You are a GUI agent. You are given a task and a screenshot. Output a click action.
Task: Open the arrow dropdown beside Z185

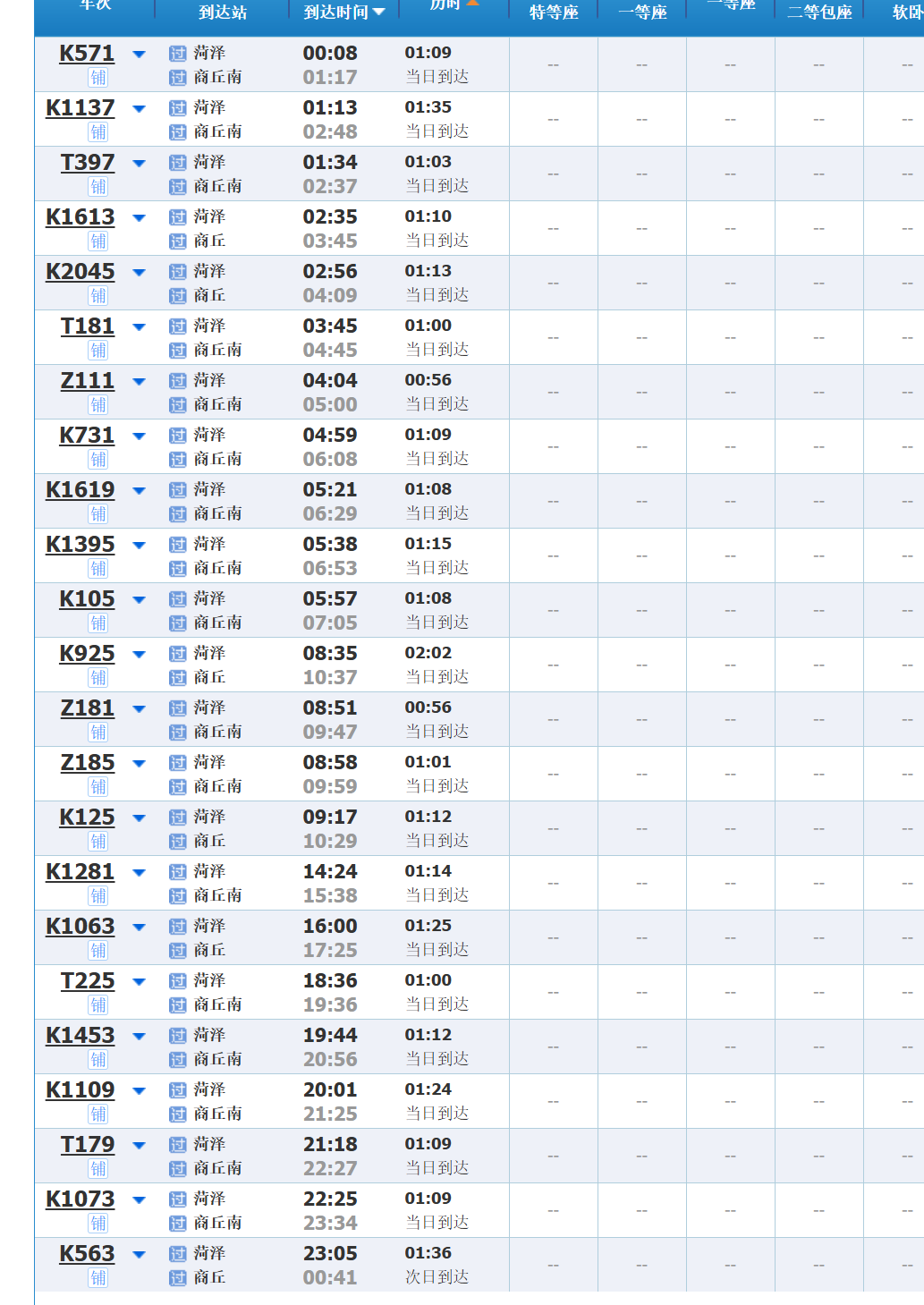(139, 764)
